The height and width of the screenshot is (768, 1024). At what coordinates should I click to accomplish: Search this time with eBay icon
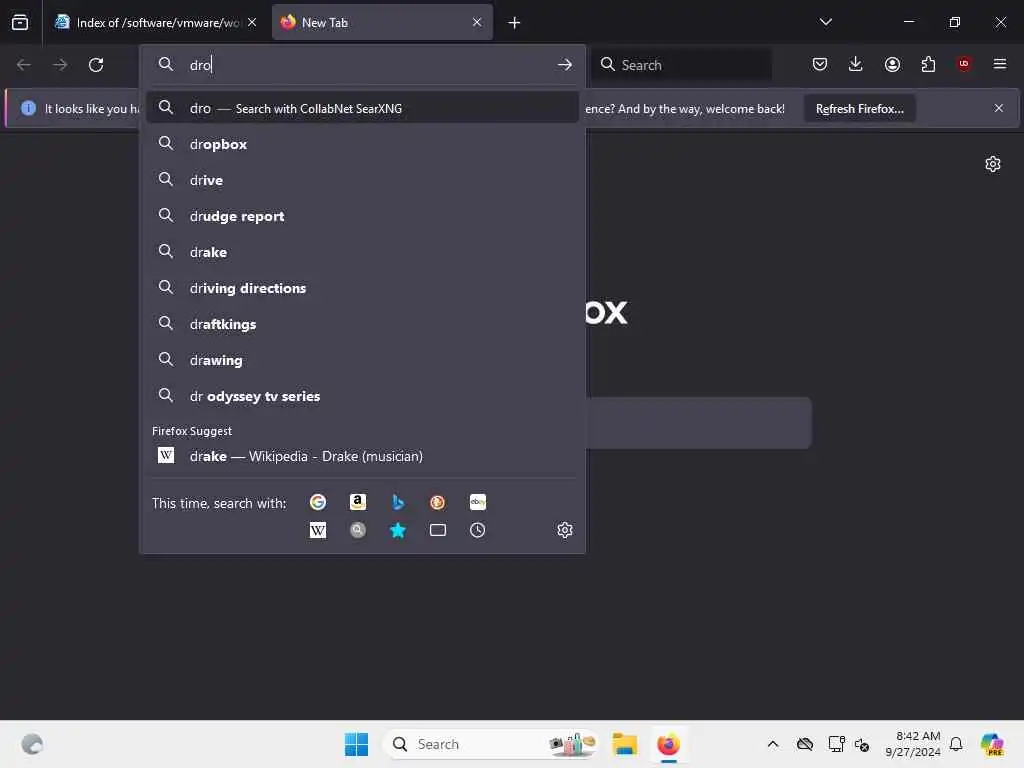click(x=477, y=502)
